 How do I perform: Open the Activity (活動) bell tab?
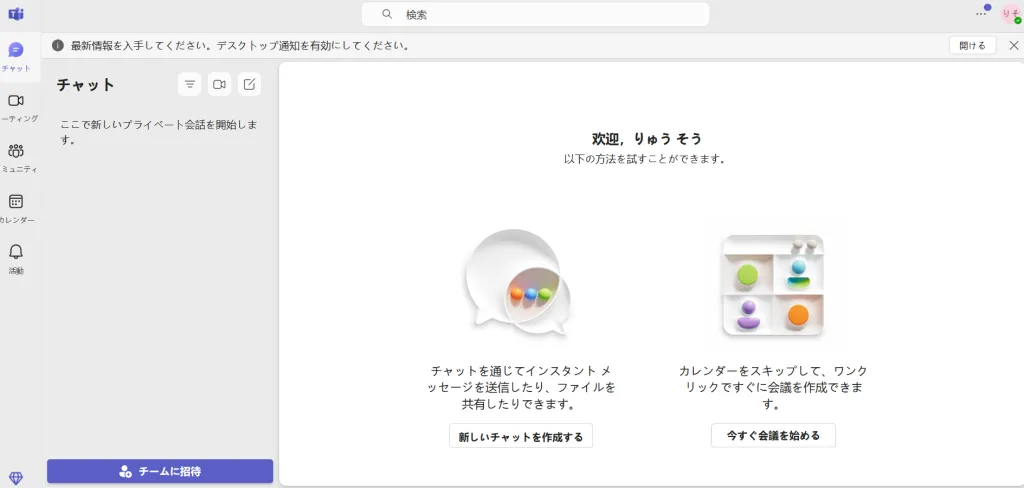coord(16,259)
